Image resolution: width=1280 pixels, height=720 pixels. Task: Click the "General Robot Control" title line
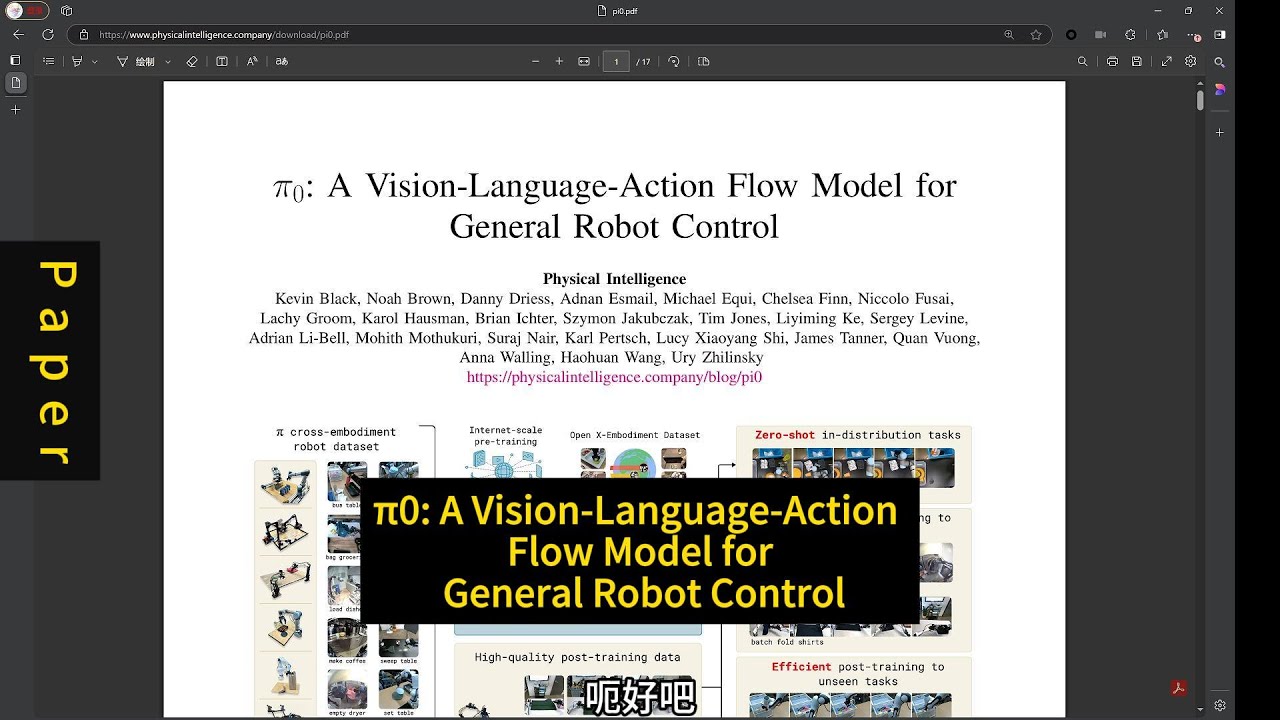coord(614,227)
